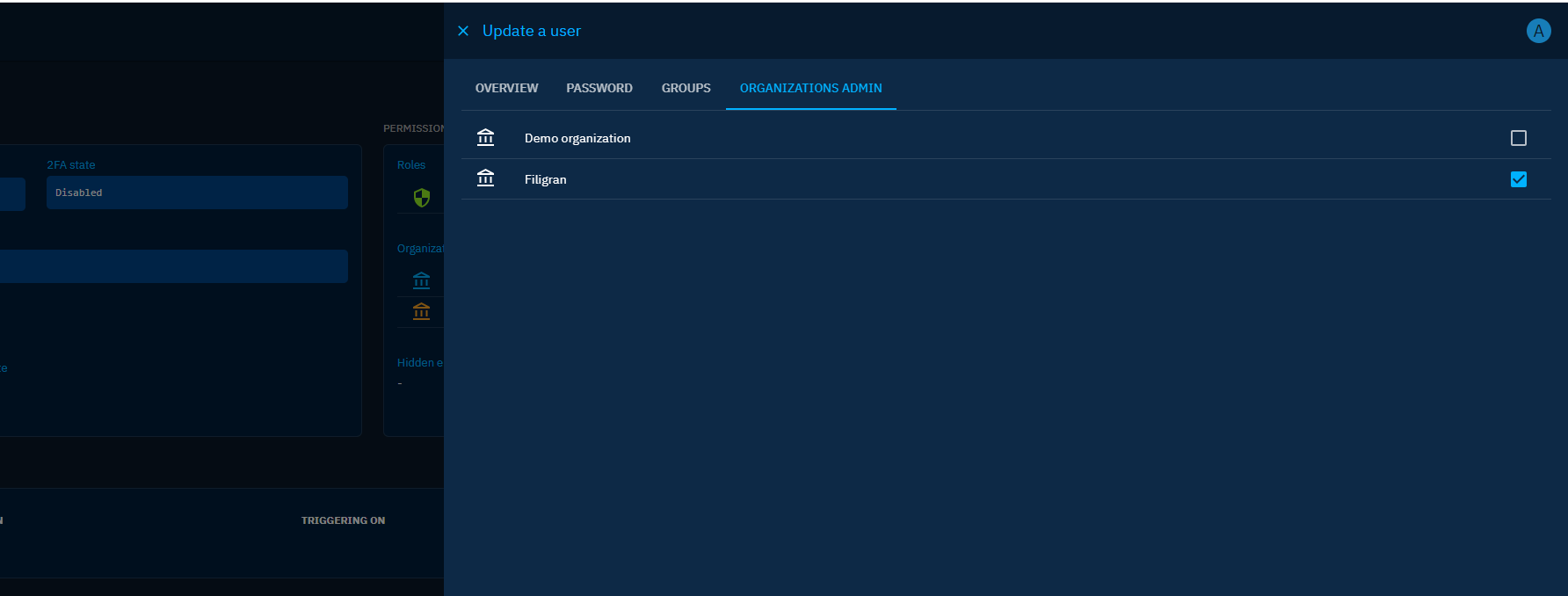Click the wide blue field below 2FA state
Screen dimensions: 1568x596
pyautogui.click(x=176, y=266)
